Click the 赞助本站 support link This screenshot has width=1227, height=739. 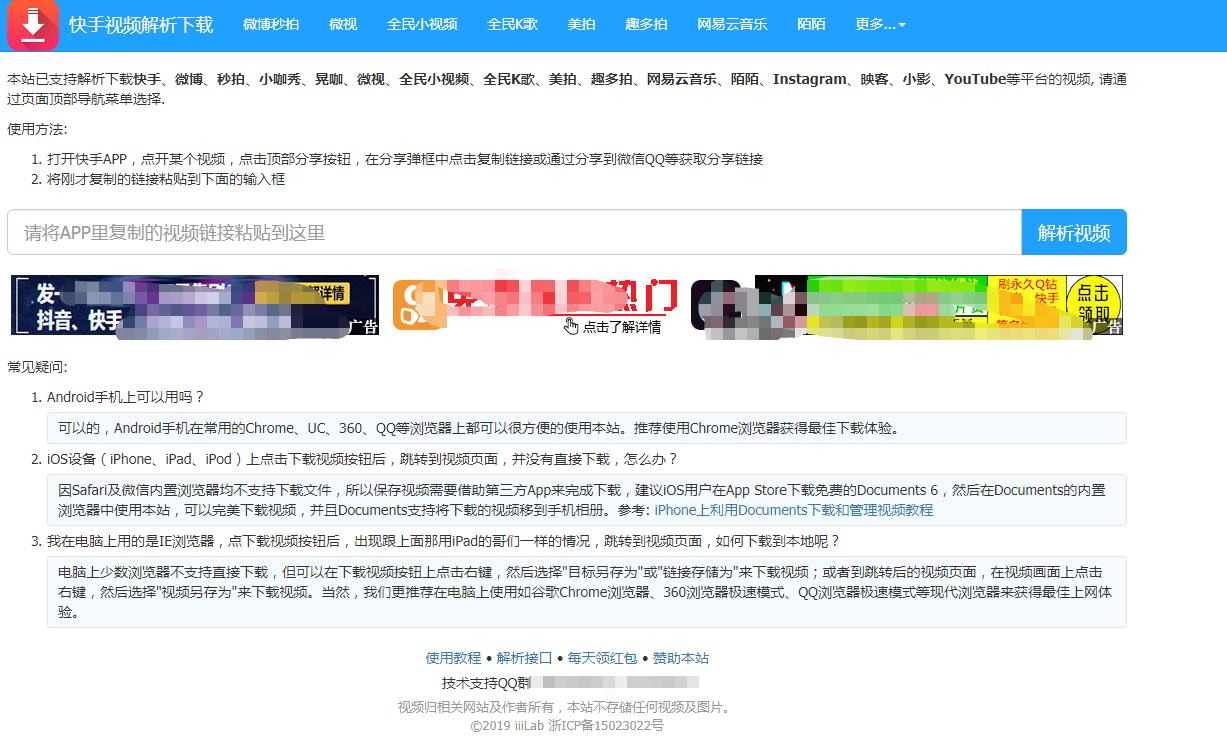pyautogui.click(x=680, y=658)
